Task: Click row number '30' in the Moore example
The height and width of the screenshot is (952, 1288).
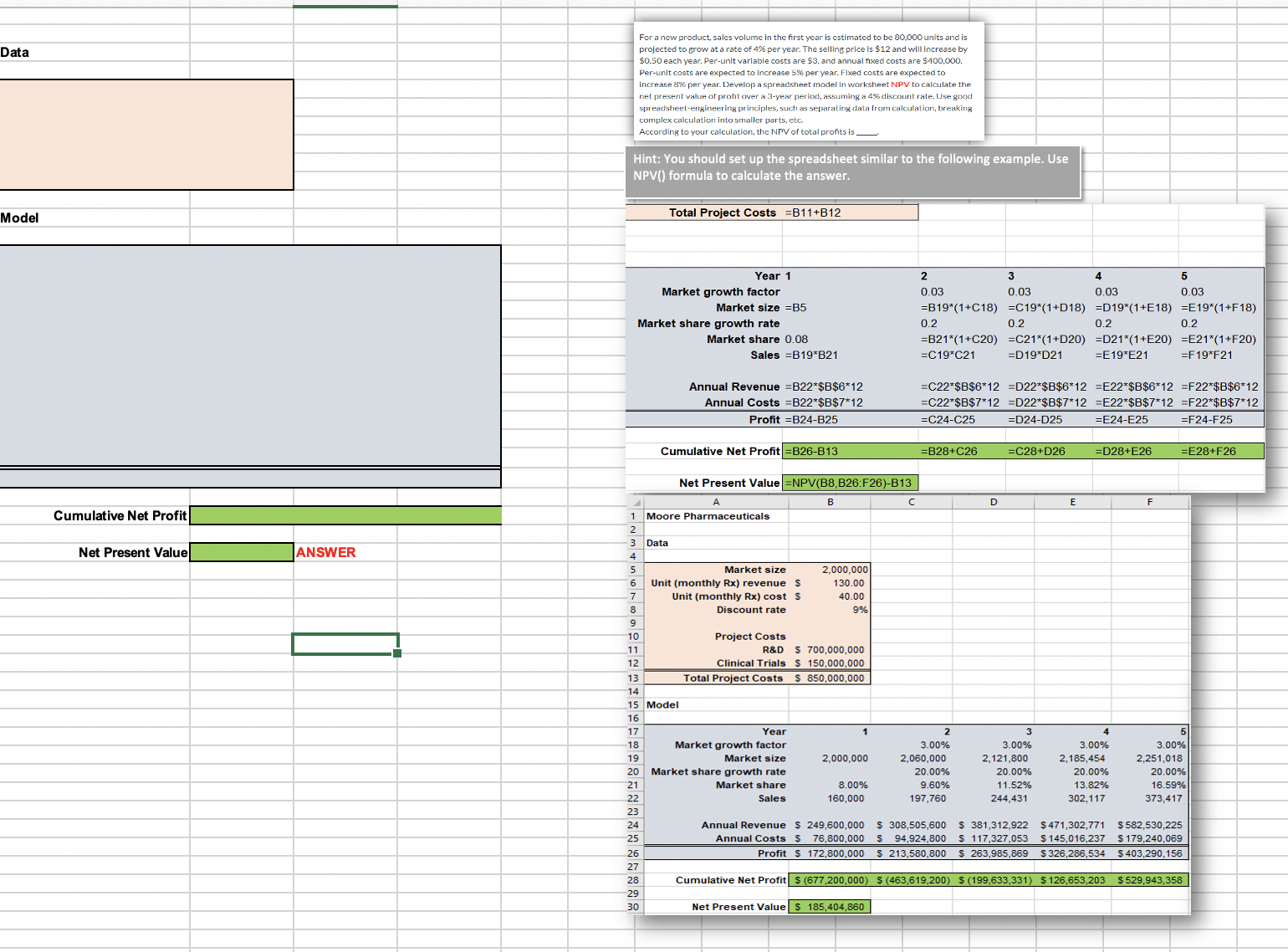Action: [x=633, y=908]
